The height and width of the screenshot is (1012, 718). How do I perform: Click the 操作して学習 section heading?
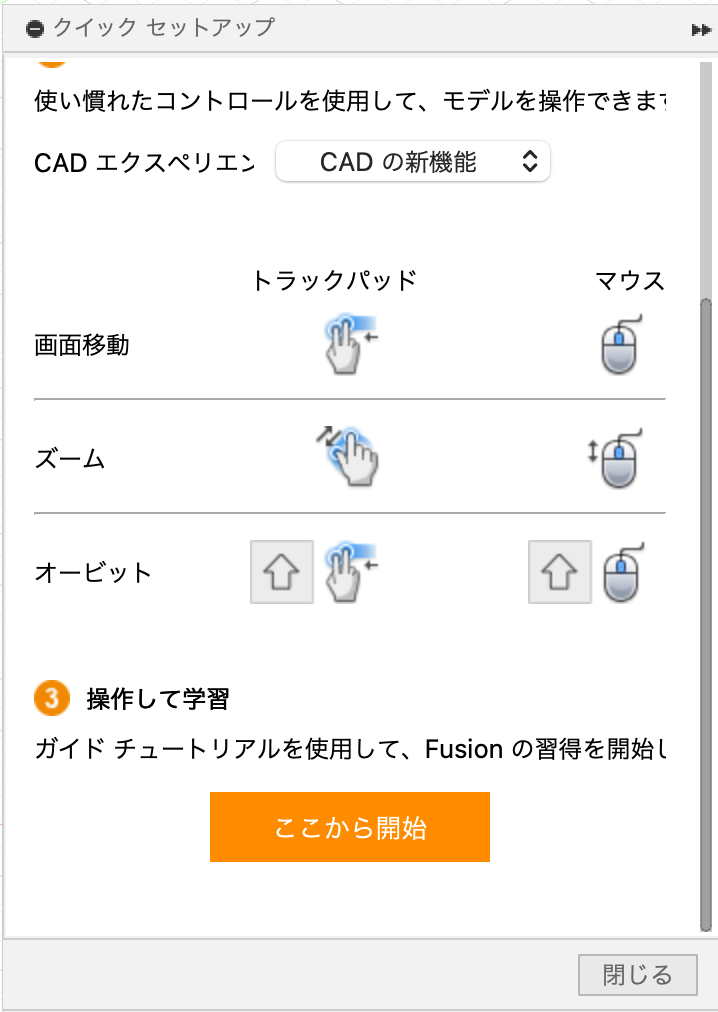158,698
